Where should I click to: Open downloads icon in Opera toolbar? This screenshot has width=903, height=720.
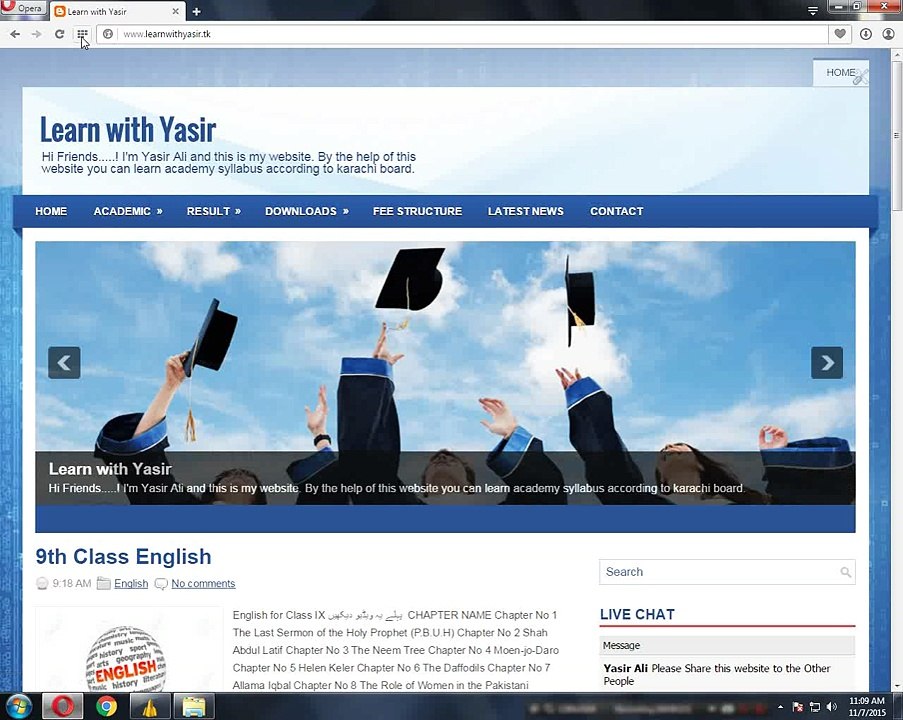point(865,34)
